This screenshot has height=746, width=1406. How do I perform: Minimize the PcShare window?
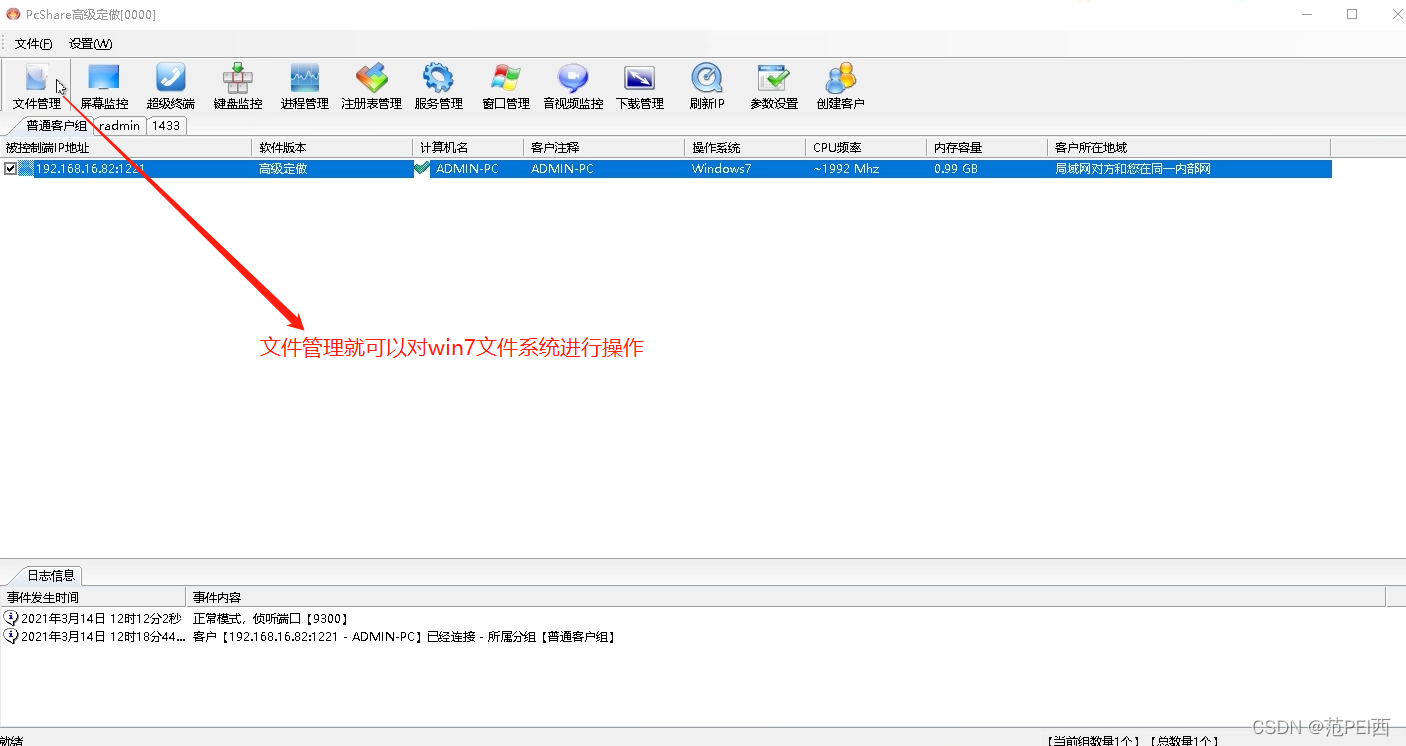click(1307, 14)
